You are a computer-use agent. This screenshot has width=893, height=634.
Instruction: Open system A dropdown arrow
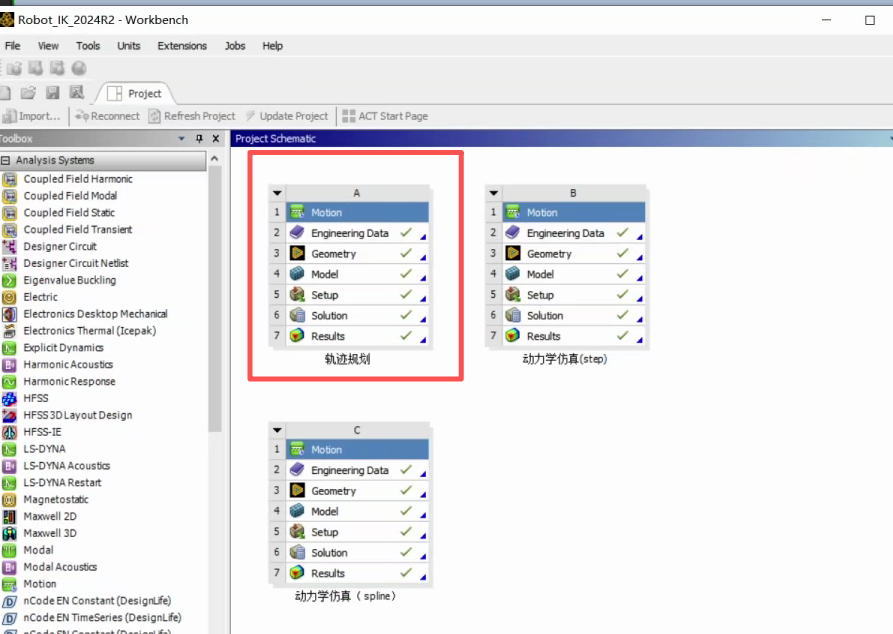277,193
